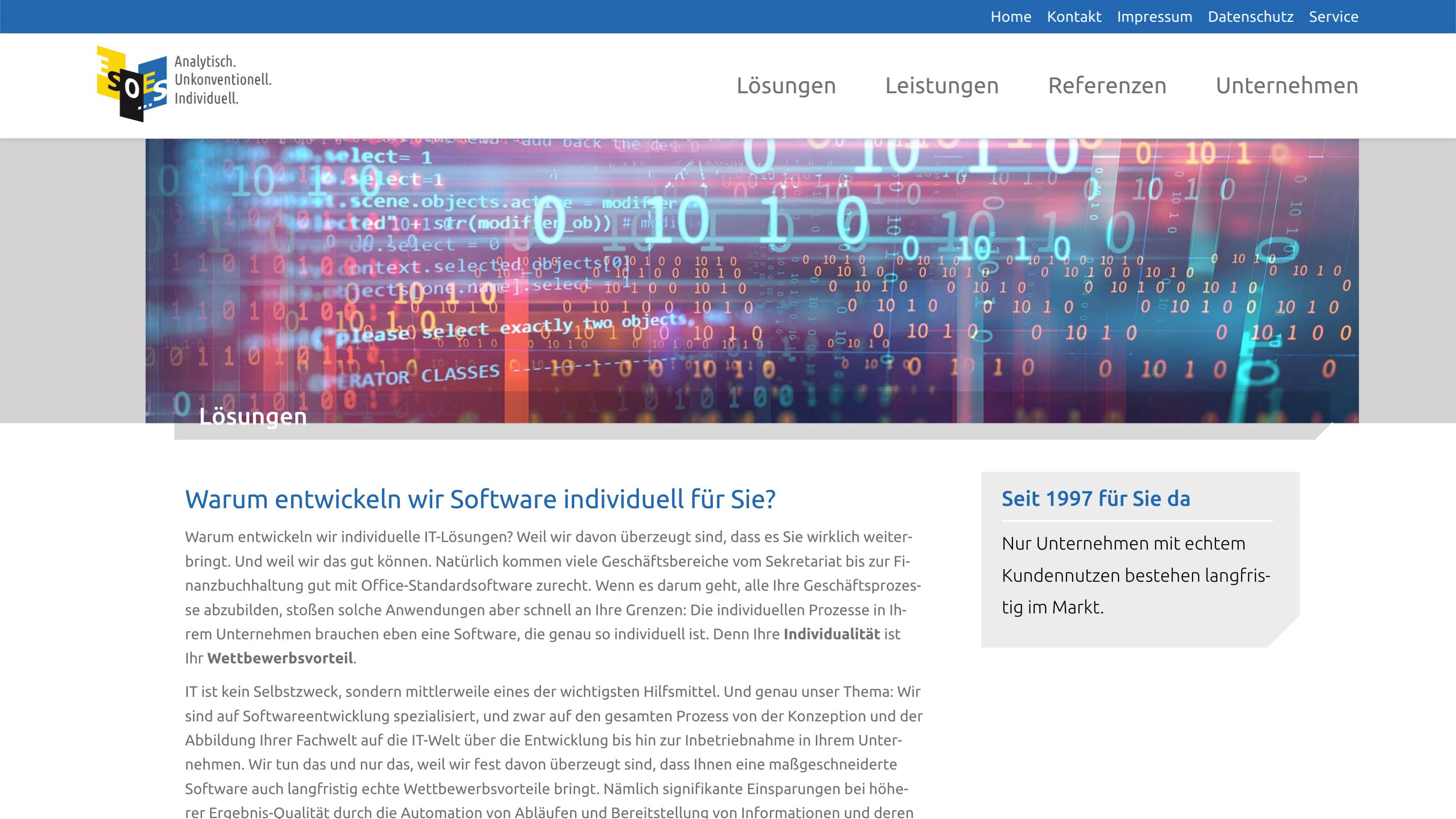Click heading Warum entwickeln wir Software
The height and width of the screenshot is (819, 1456).
coord(480,499)
